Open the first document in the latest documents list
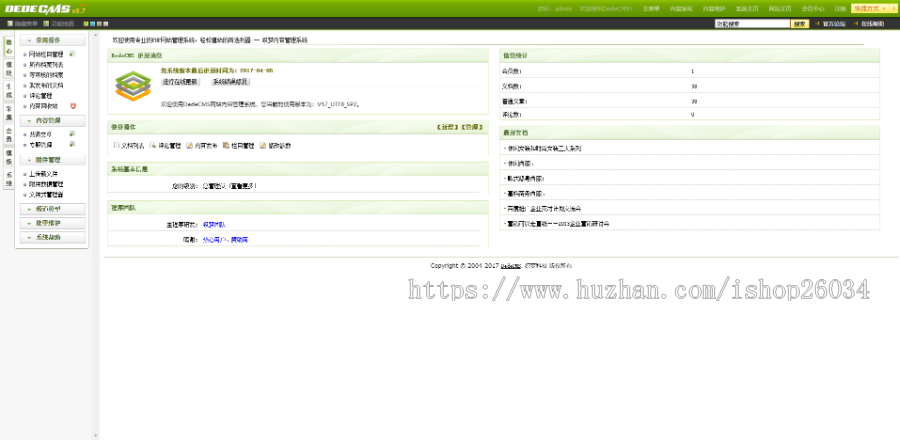The height and width of the screenshot is (440, 900). pos(544,148)
